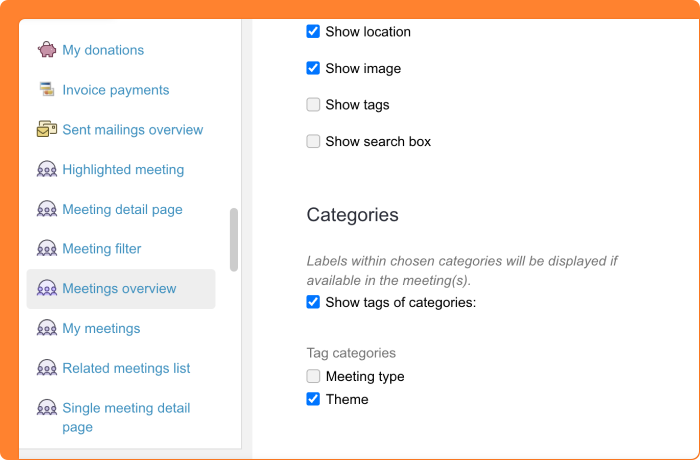Click the people icon beside Highlighted meeting
Image resolution: width=700 pixels, height=460 pixels.
pos(46,169)
